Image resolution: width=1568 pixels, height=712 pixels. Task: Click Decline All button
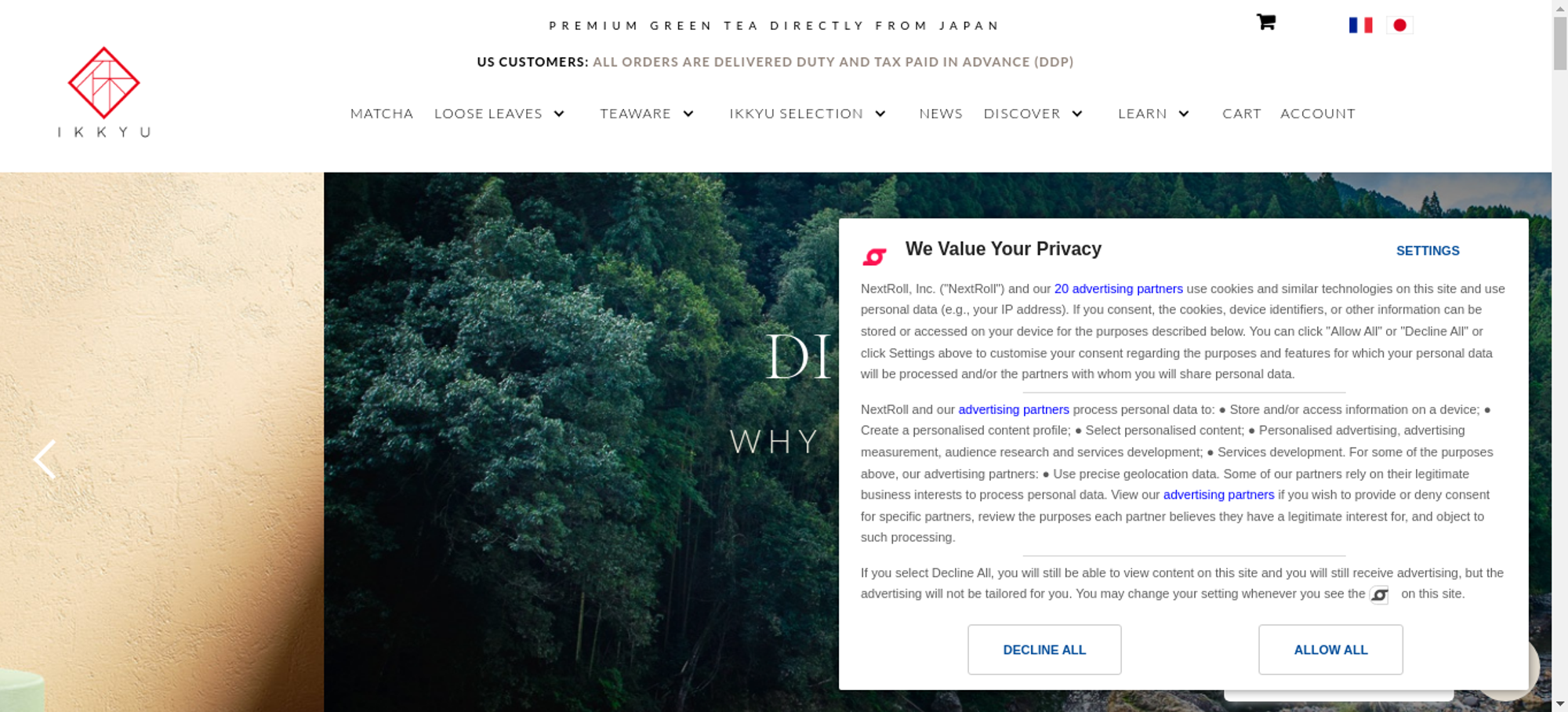coord(1044,649)
